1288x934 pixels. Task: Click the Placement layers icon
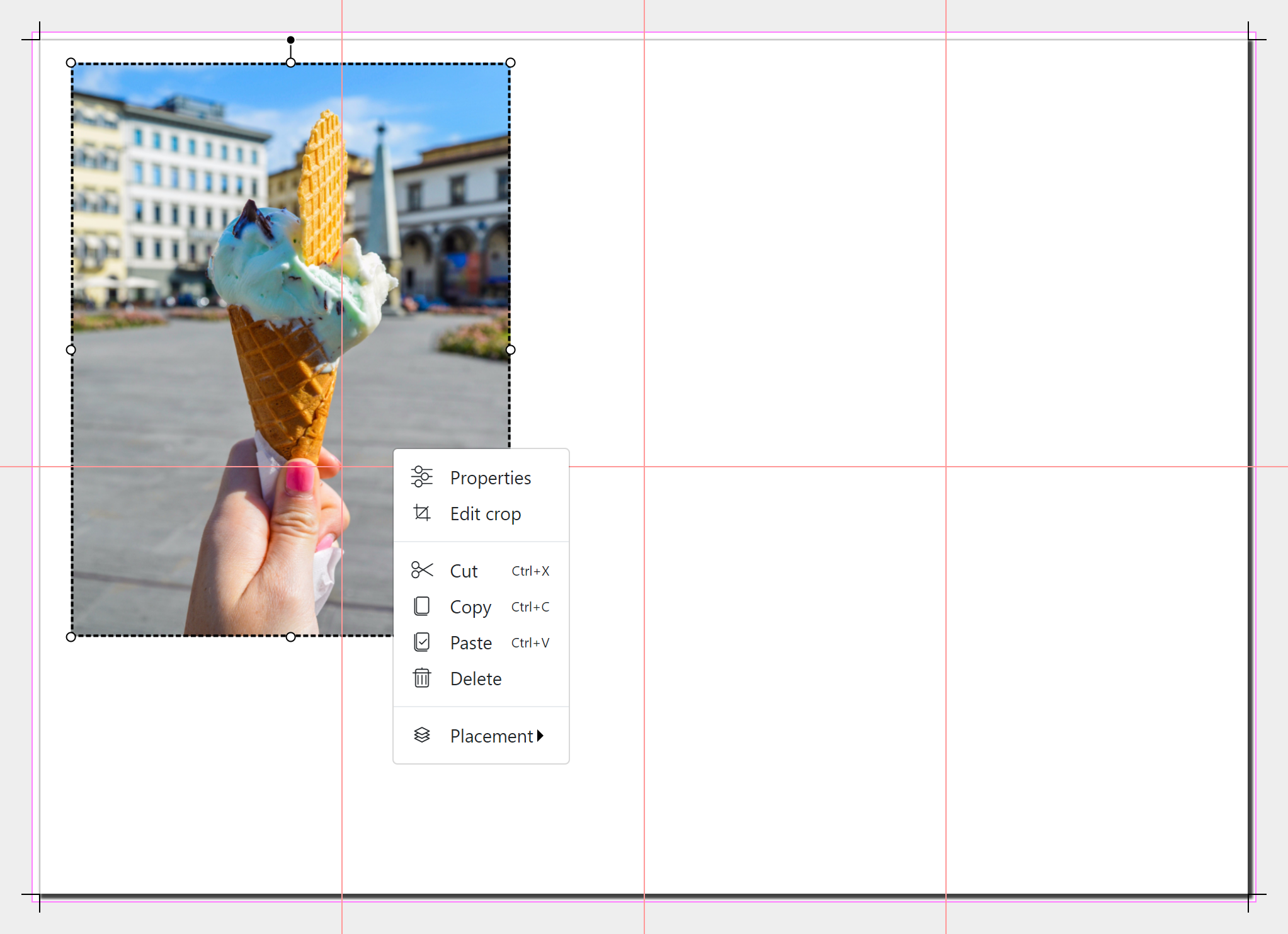click(421, 735)
